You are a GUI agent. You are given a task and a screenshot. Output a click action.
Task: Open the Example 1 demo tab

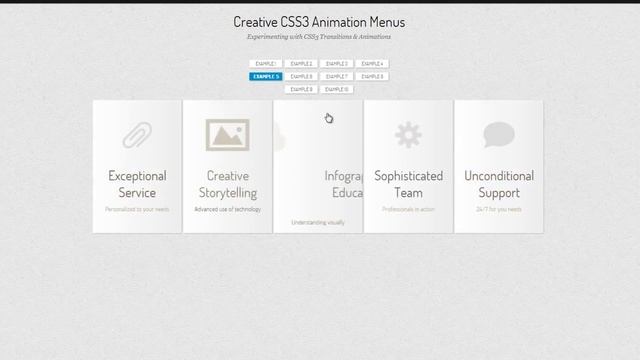point(266,64)
